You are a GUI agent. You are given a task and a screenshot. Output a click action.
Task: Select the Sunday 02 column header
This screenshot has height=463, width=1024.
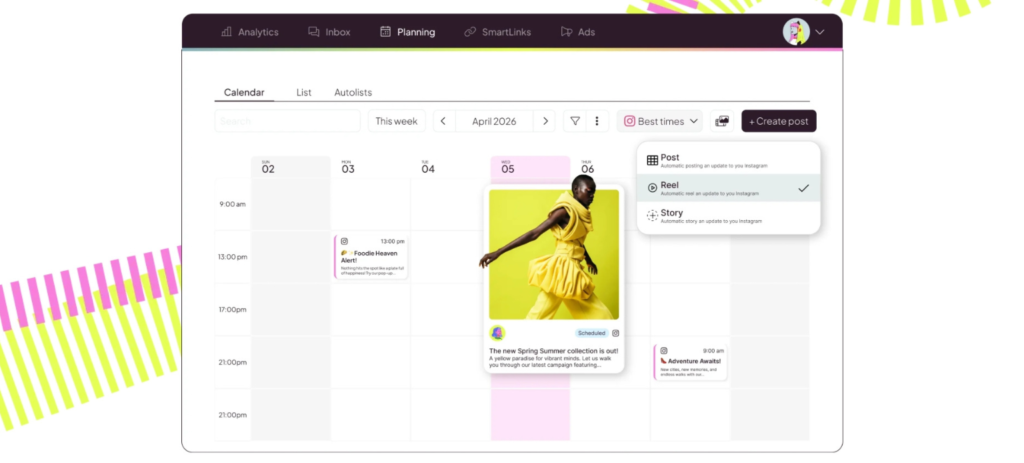tap(291, 167)
